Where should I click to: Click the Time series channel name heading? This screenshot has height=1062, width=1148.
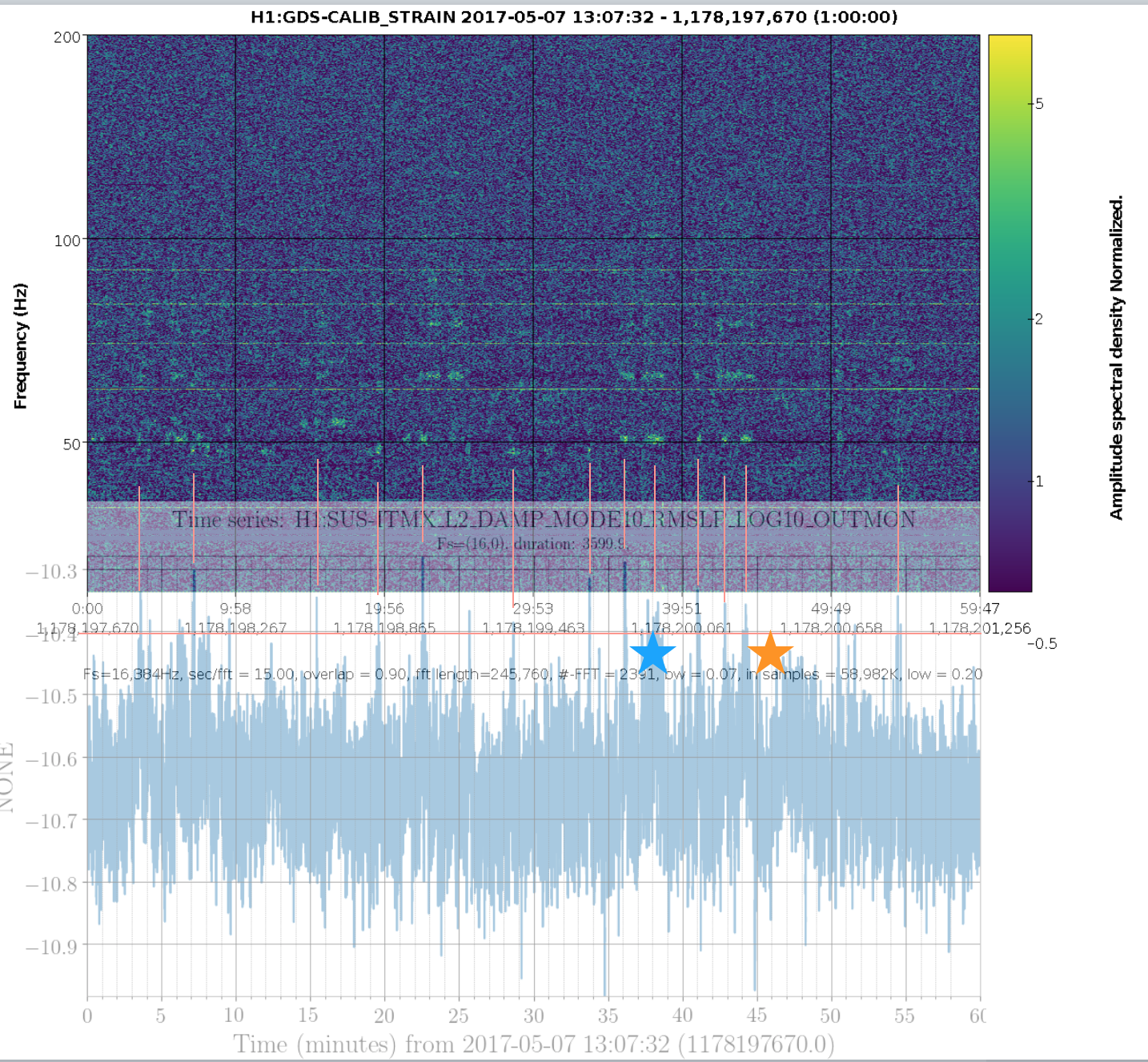click(544, 520)
